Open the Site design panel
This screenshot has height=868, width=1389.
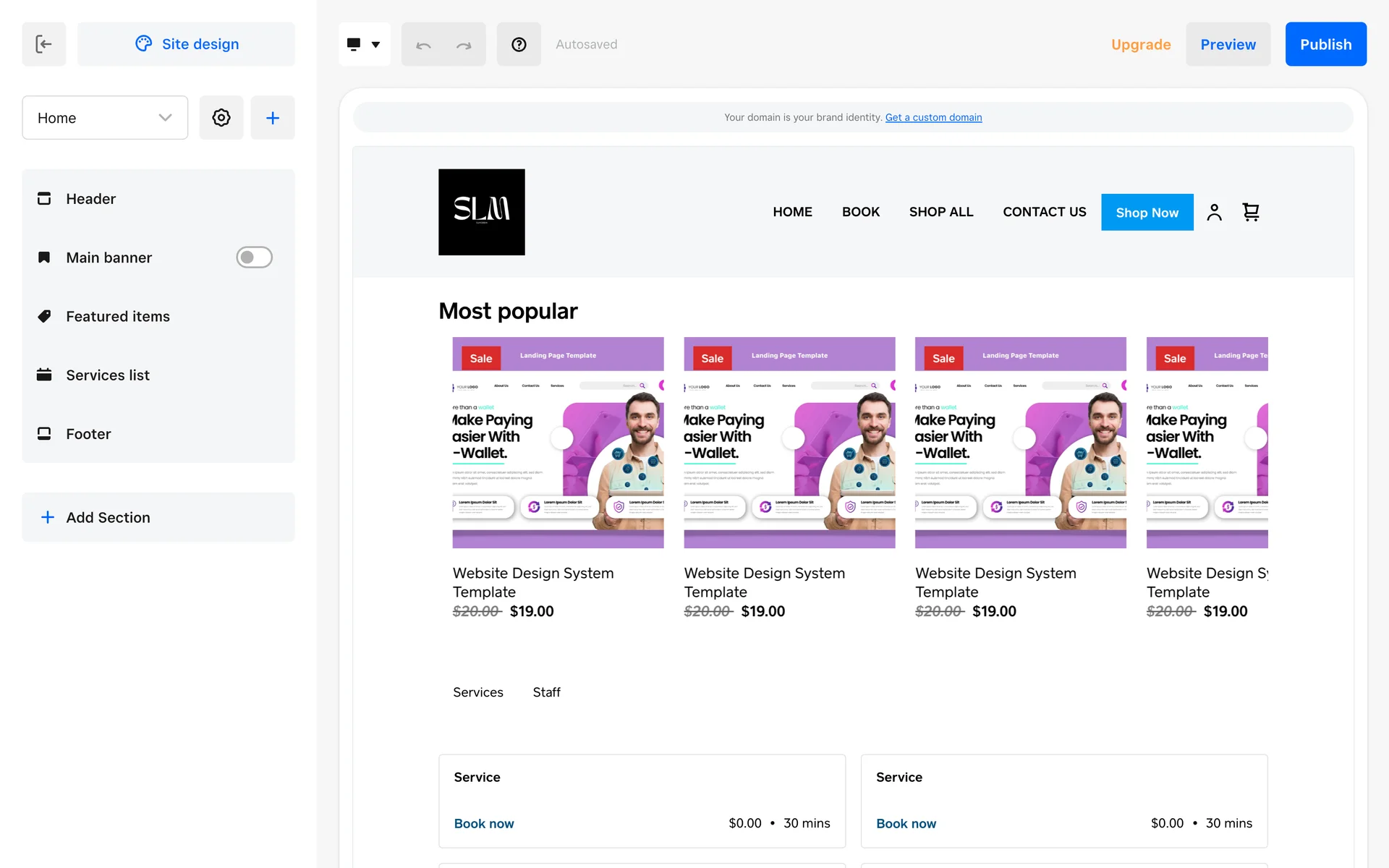(186, 44)
